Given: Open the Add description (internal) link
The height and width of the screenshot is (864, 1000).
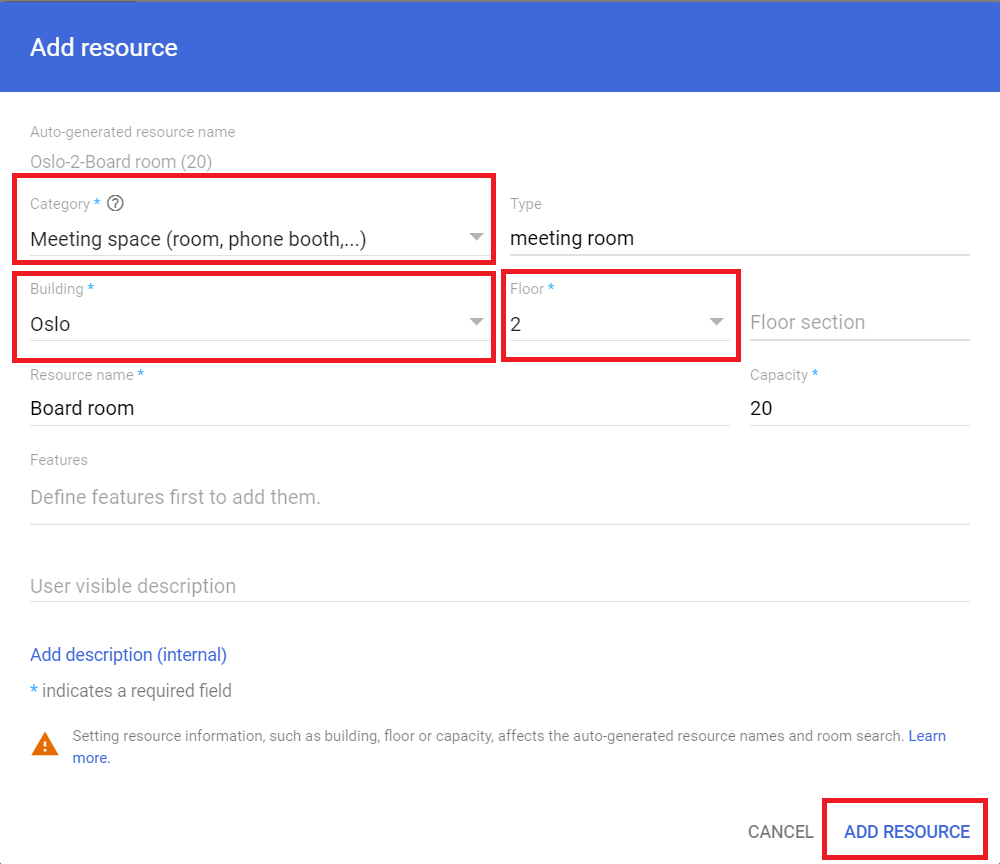Looking at the screenshot, I should [129, 655].
